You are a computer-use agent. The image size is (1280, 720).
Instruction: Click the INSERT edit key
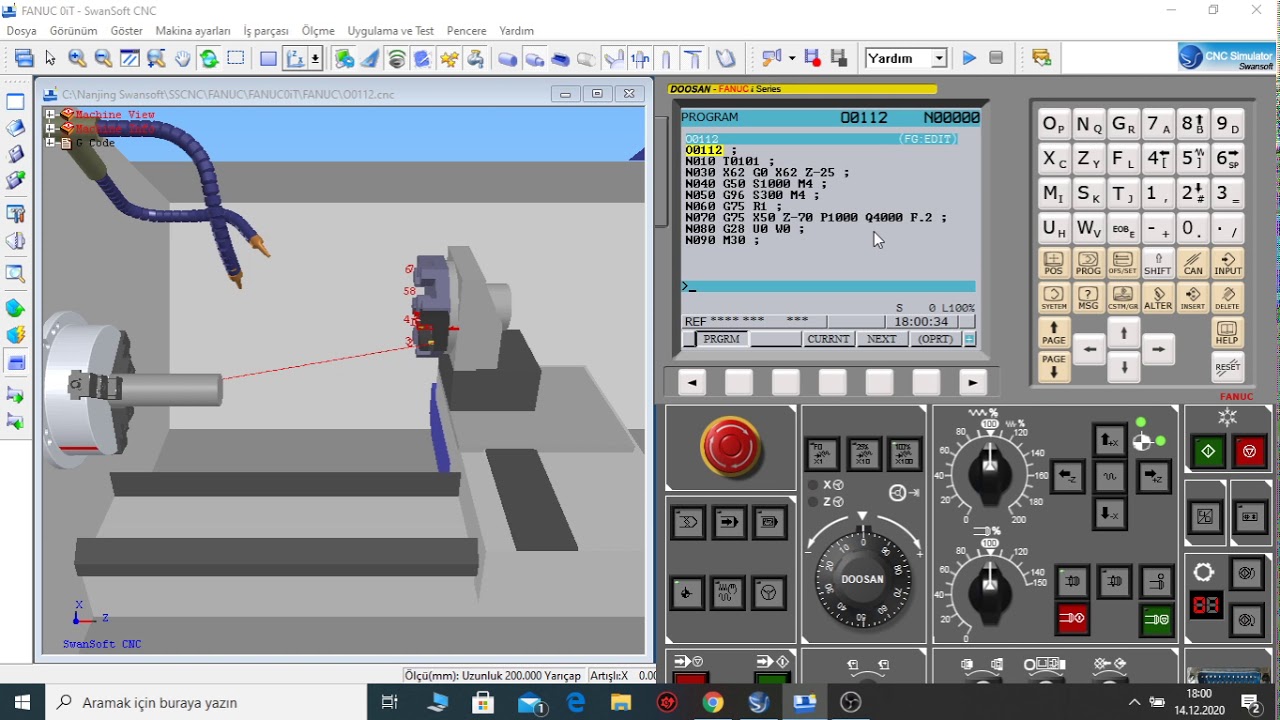pyautogui.click(x=1193, y=298)
